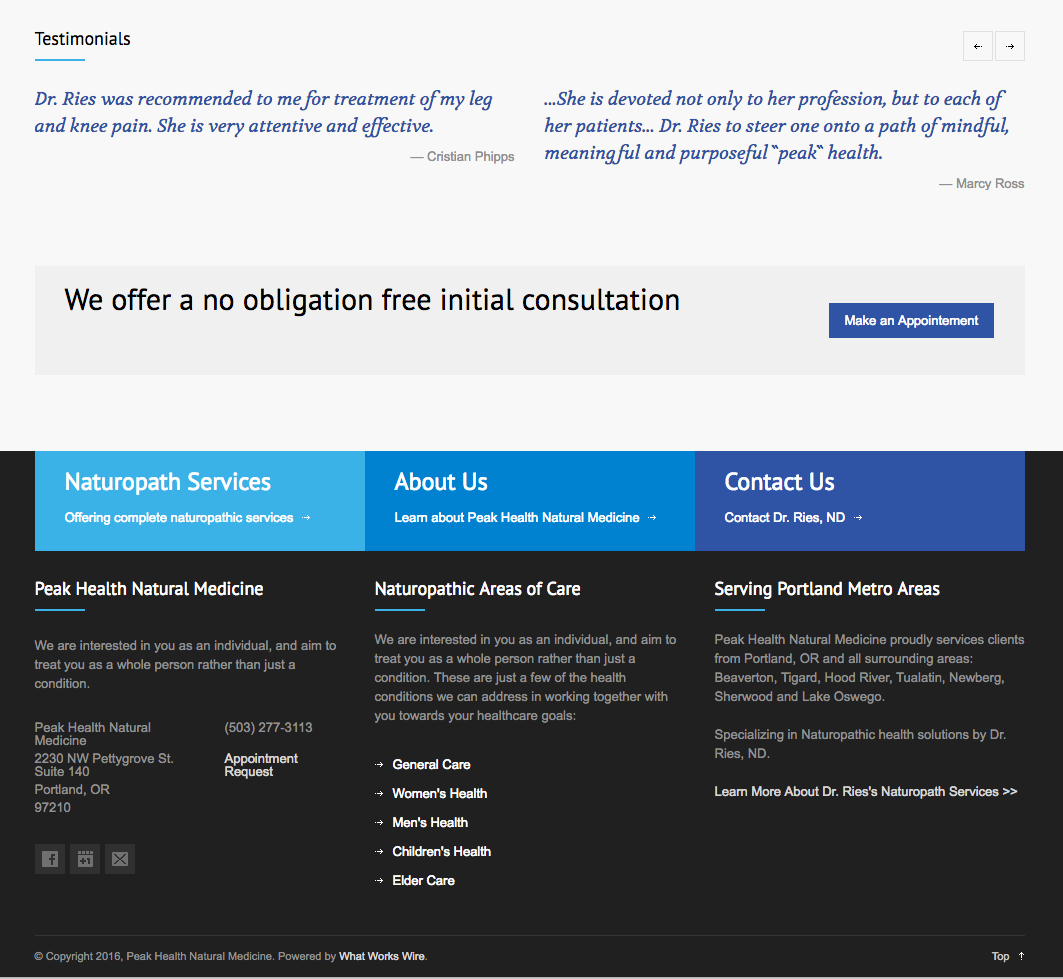Click arrow beside Elder Care
The height and width of the screenshot is (979, 1063).
[379, 881]
